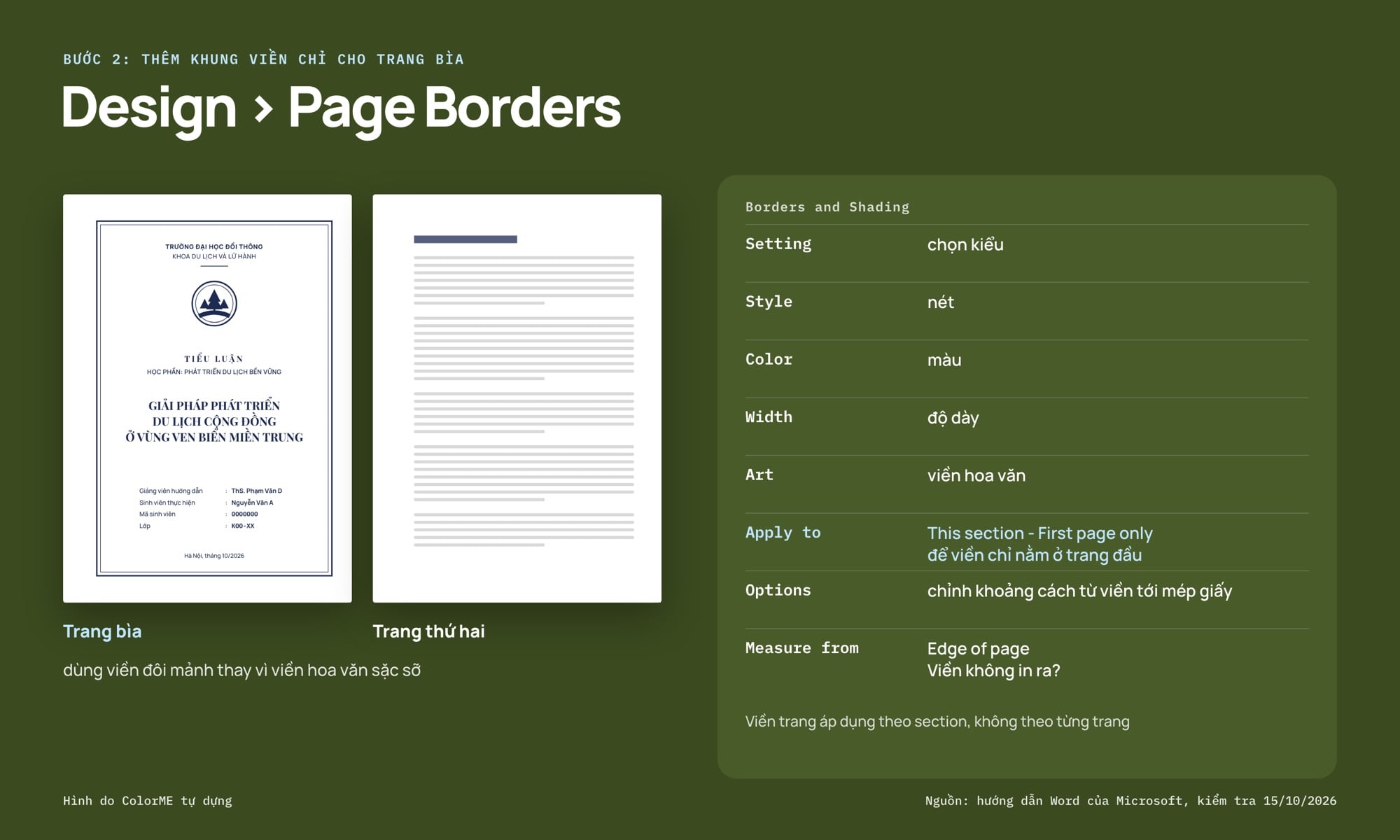The width and height of the screenshot is (1400, 840).
Task: Select the 'Style' row label
Action: (769, 302)
